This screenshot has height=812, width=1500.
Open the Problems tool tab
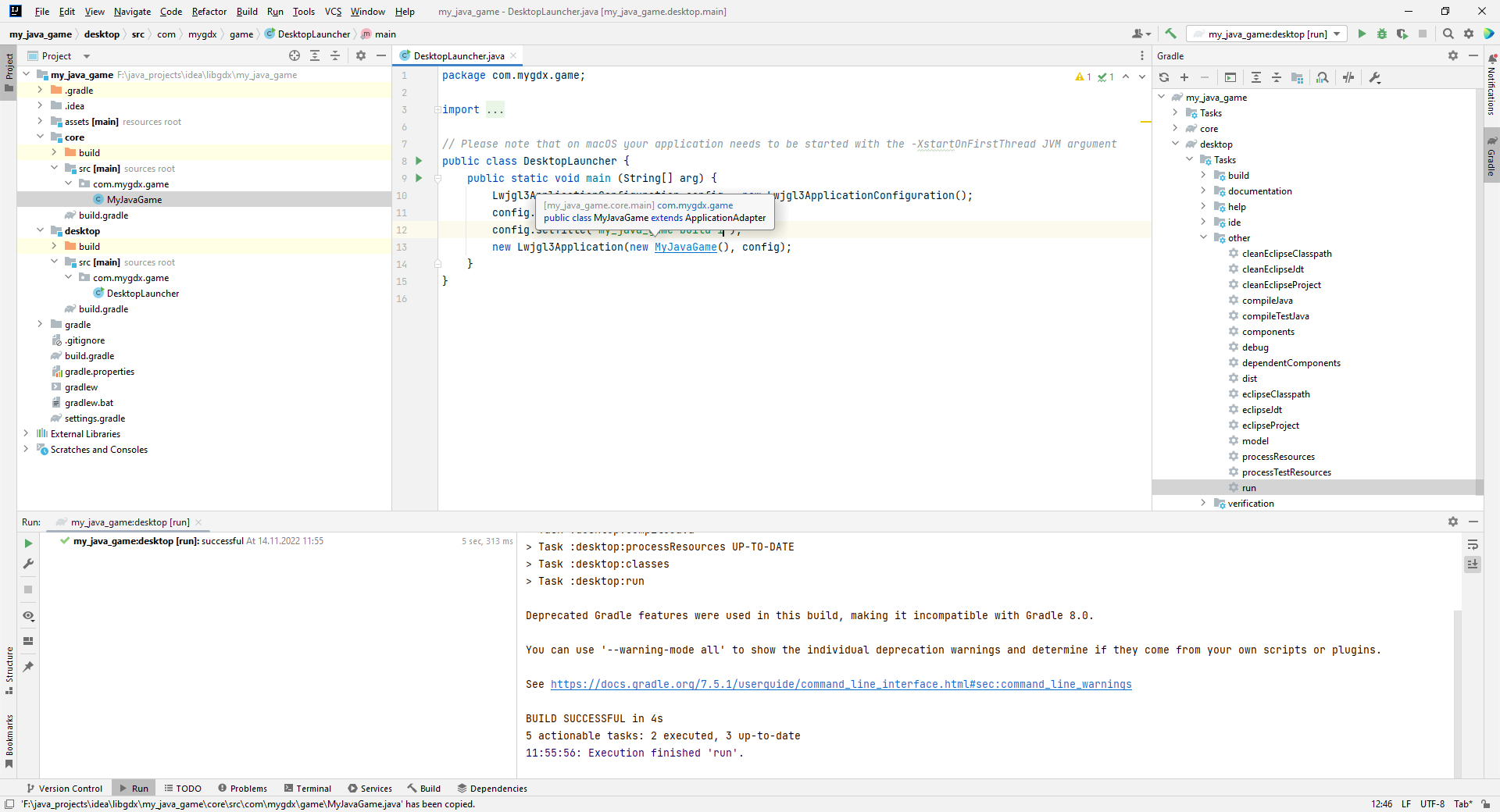[x=243, y=788]
